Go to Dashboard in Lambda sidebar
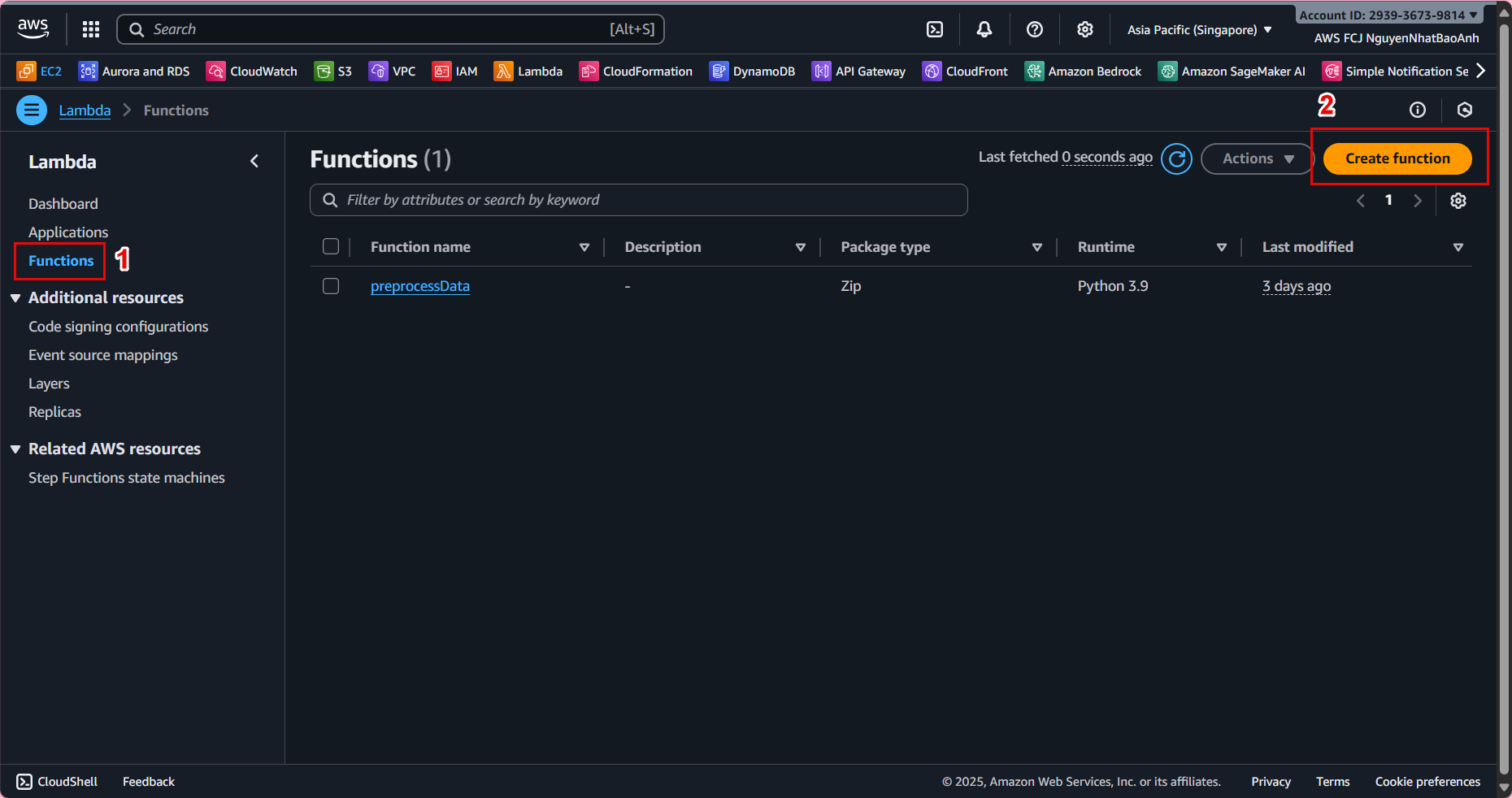The width and height of the screenshot is (1512, 798). (63, 204)
